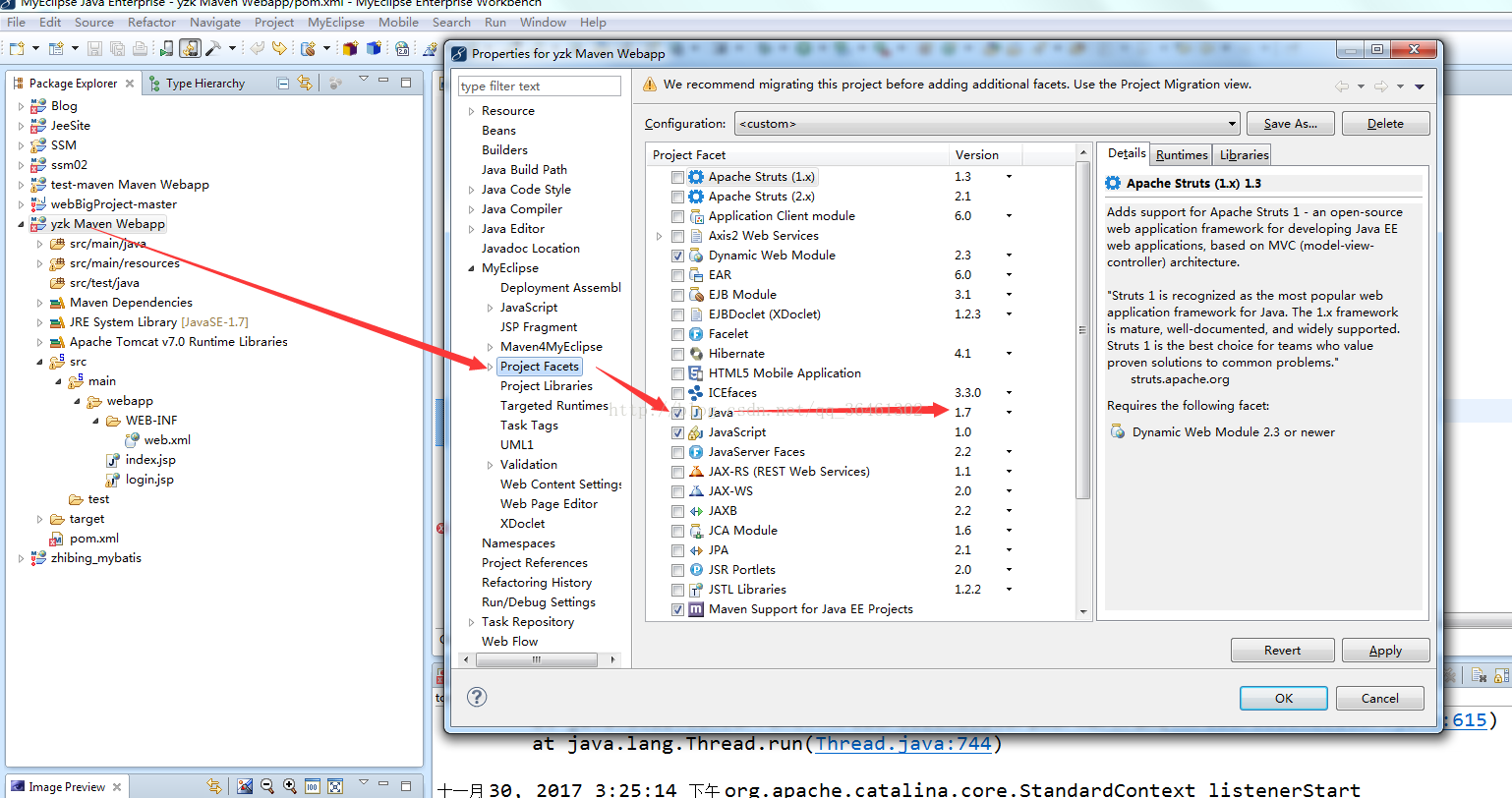Click the Apply button
The height and width of the screenshot is (798, 1512).
tap(1385, 651)
